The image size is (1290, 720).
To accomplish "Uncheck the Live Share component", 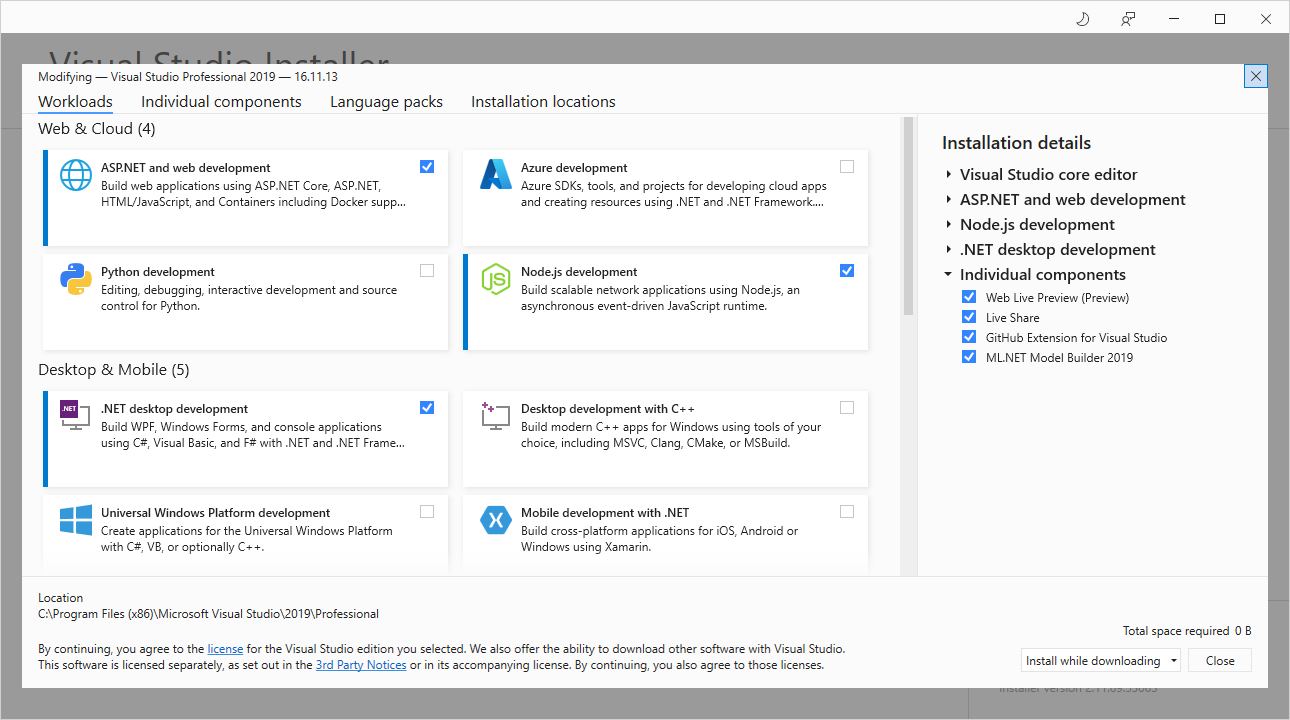I will [968, 317].
